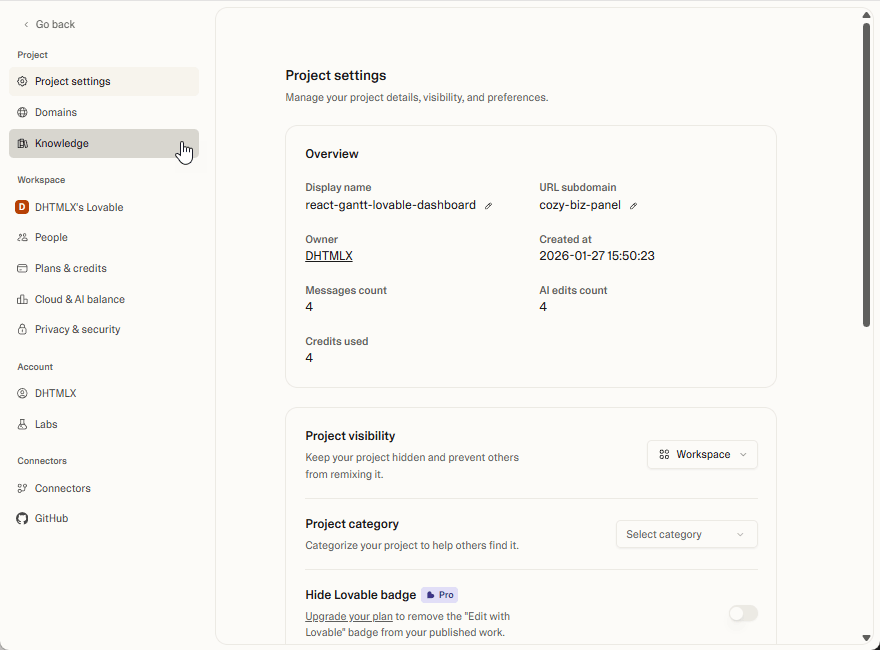Click the DHTMLX owner link
880x650 pixels.
[x=329, y=255]
